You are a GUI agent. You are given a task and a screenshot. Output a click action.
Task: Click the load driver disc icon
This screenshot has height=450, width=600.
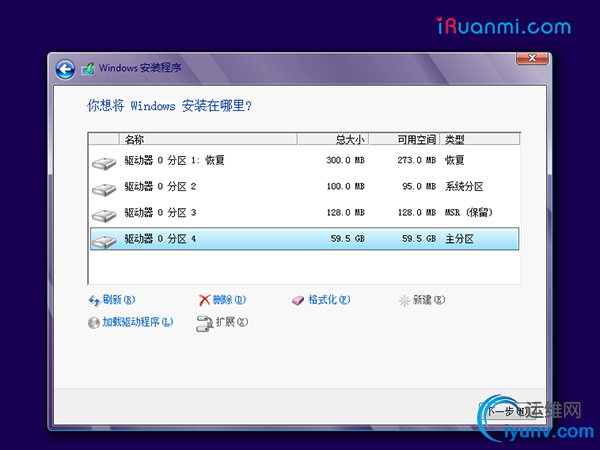coord(93,323)
